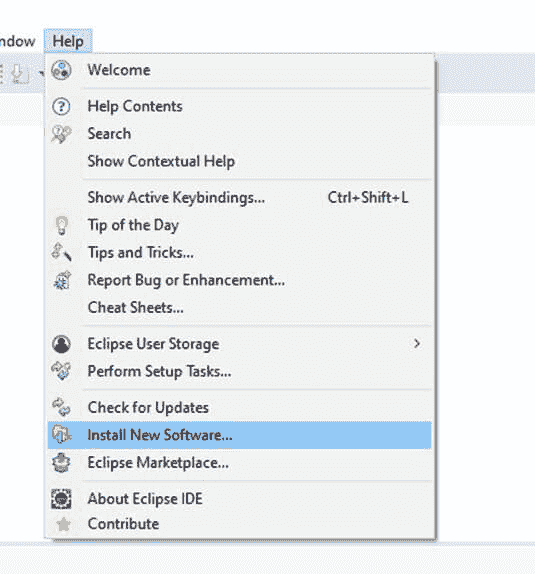
Task: Select Check for Updates
Action: [239, 407]
